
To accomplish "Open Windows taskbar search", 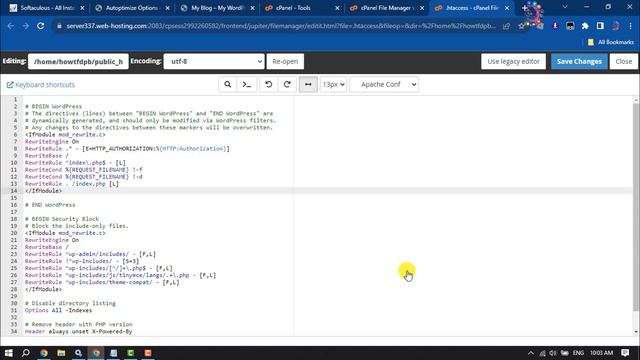I will click(26, 353).
